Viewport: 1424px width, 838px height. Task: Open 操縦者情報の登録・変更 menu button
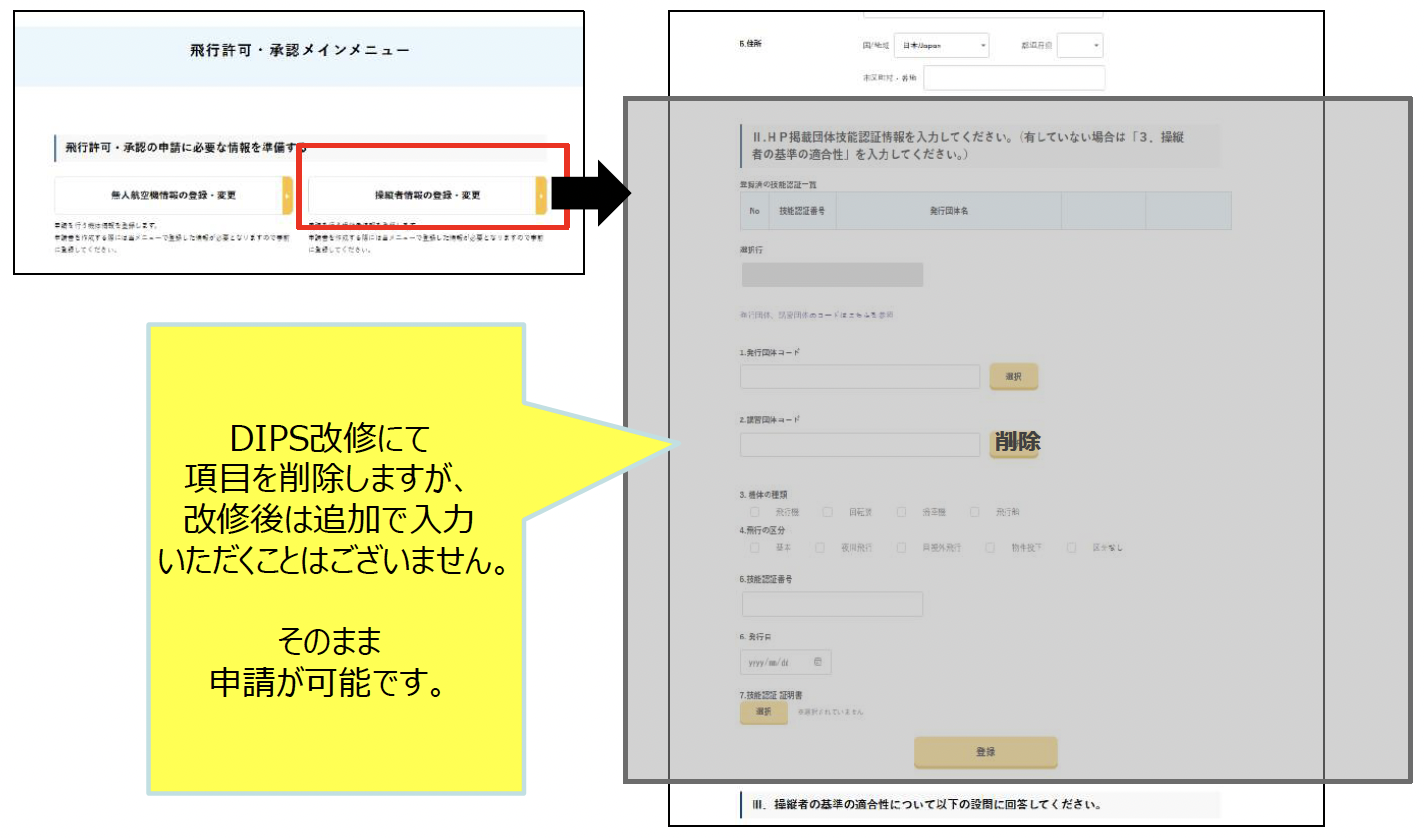(420, 195)
